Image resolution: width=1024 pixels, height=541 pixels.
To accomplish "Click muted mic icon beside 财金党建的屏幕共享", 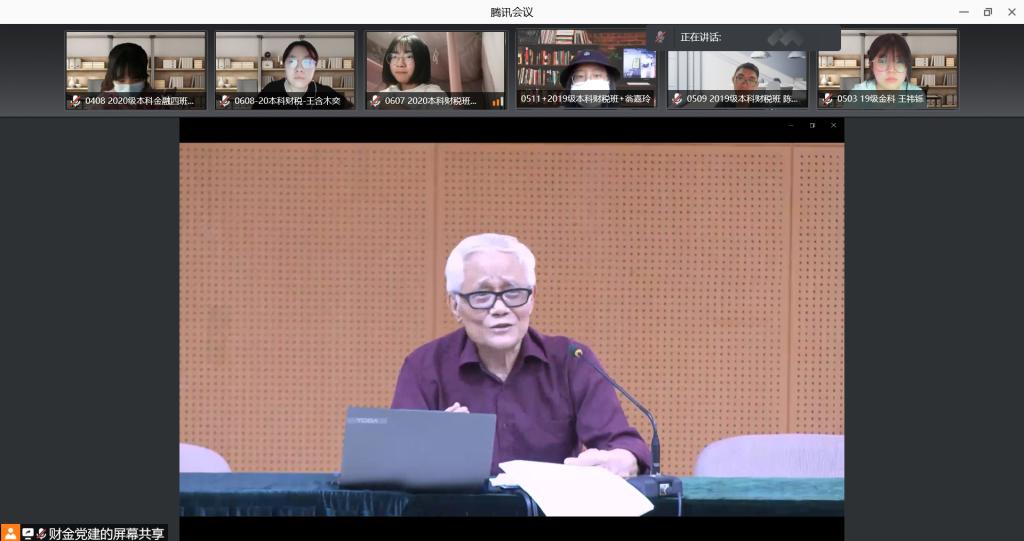I will 41,533.
